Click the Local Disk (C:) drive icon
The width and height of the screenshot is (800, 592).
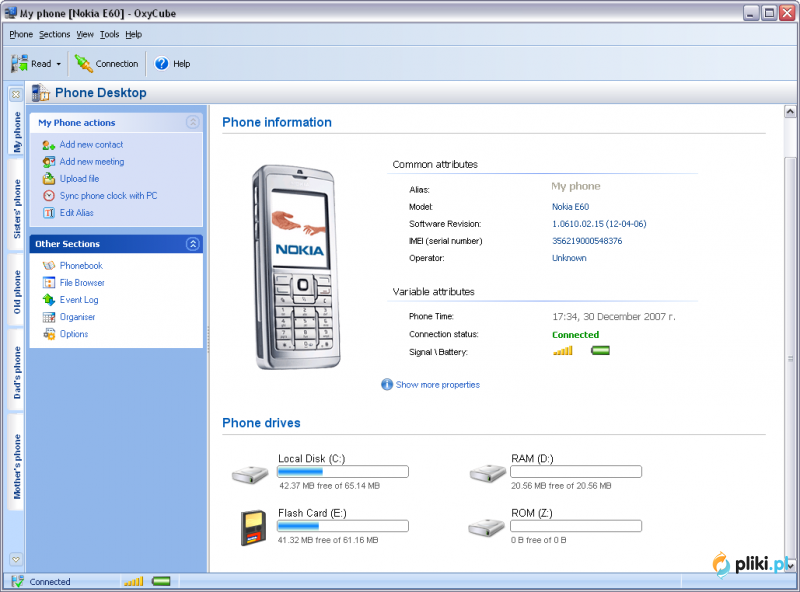[x=250, y=474]
